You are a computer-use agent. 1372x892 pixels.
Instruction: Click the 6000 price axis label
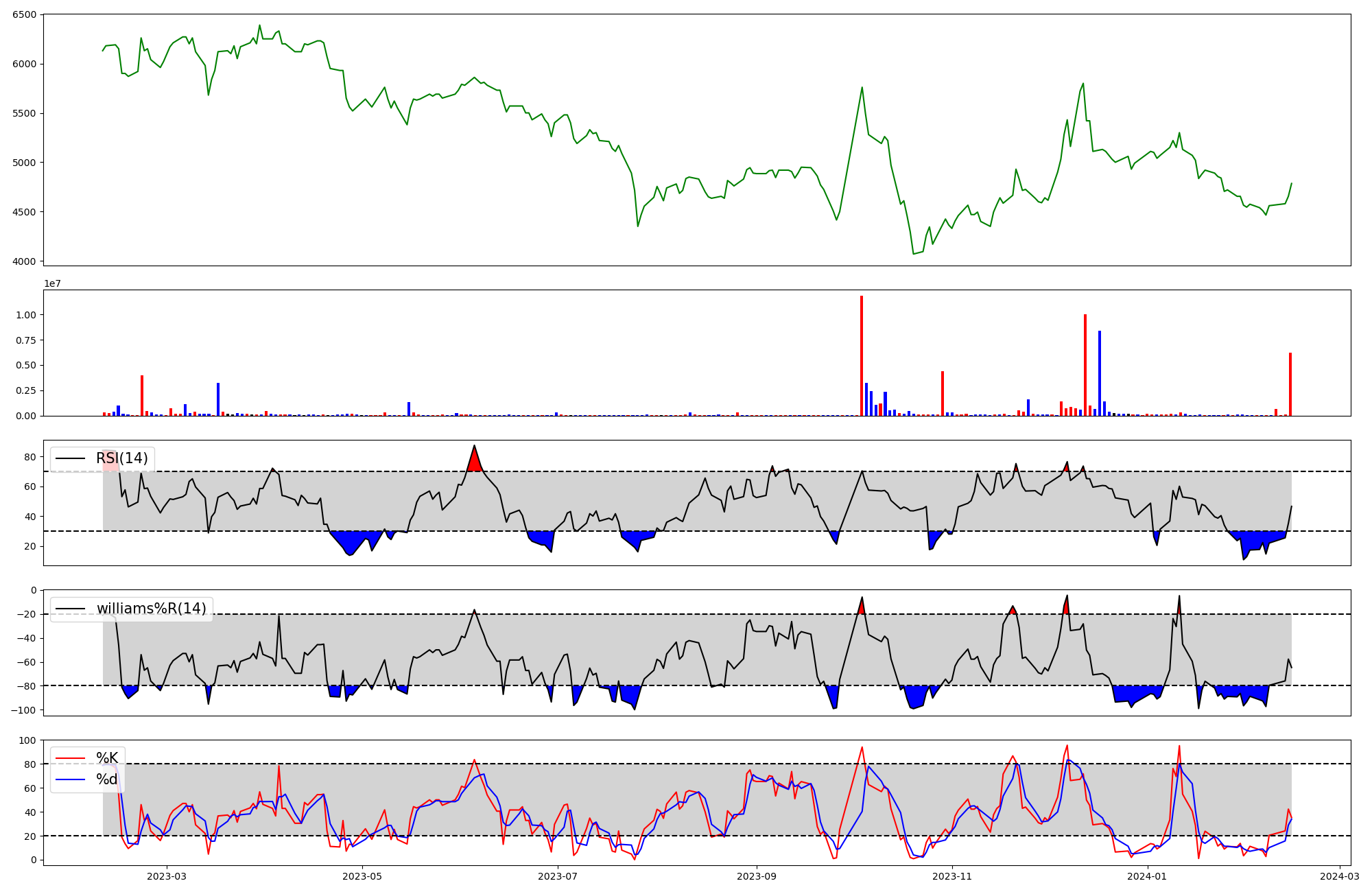coord(25,64)
